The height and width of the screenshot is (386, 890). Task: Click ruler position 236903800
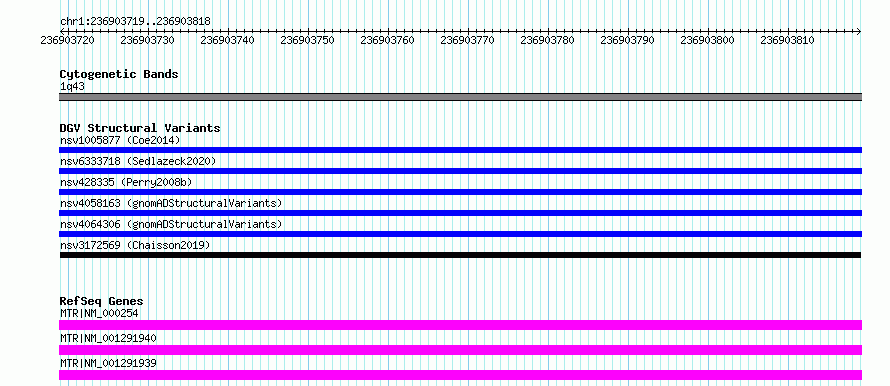point(708,40)
